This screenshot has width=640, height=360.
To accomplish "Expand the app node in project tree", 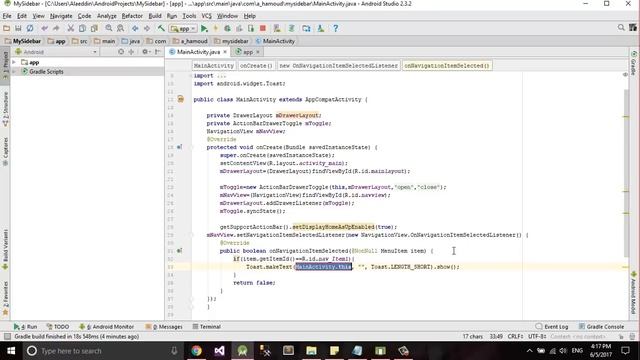I will [14, 62].
